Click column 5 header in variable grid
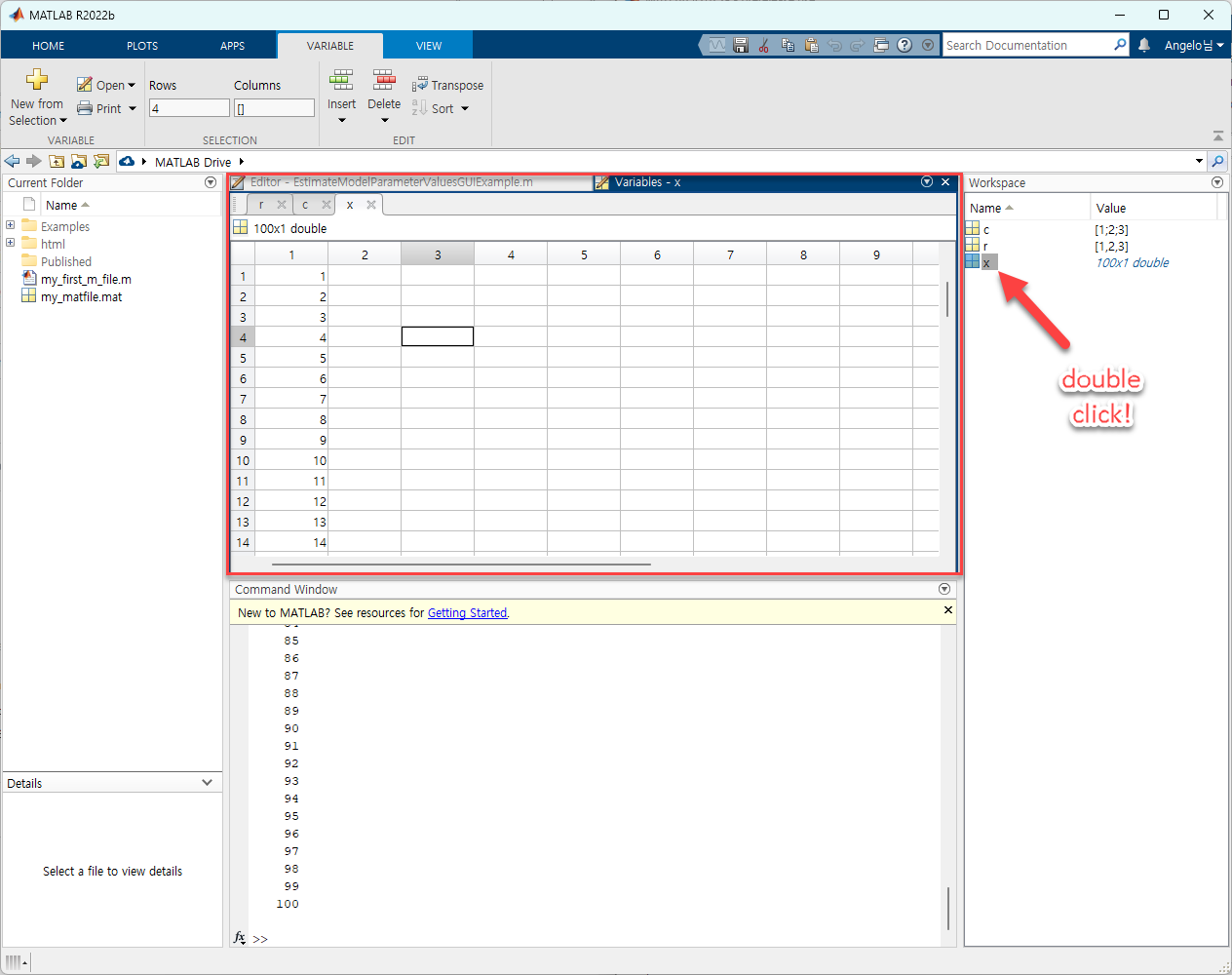 (584, 254)
